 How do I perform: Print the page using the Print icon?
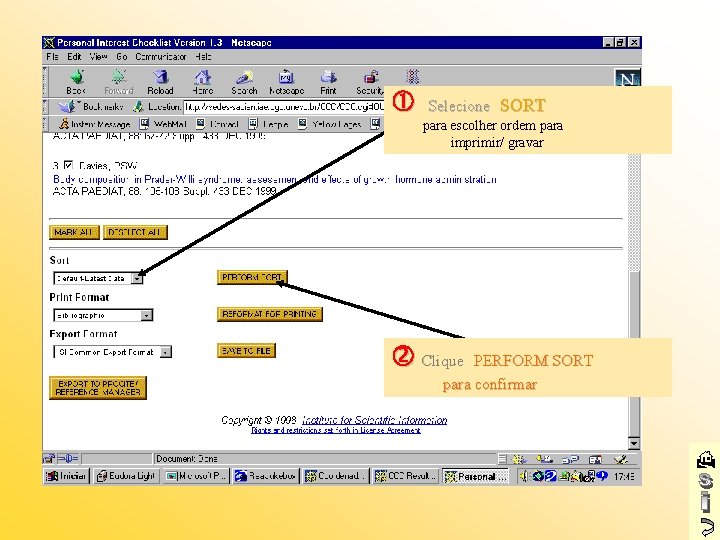[x=328, y=82]
